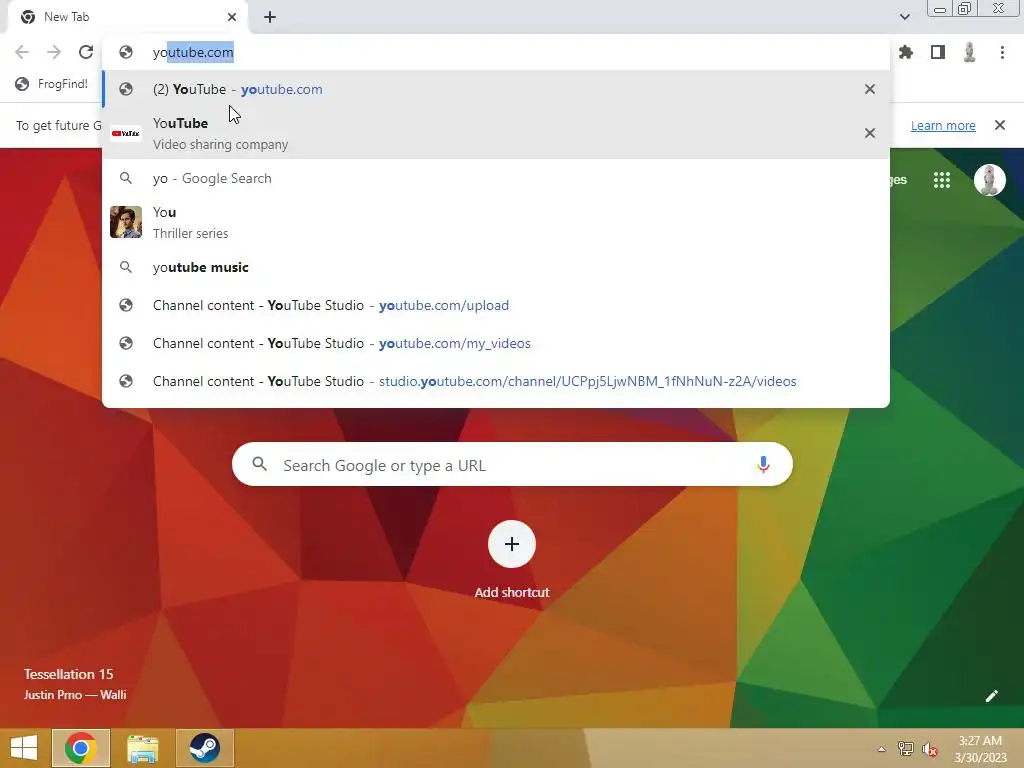Click the Learn more link
Image resolution: width=1024 pixels, height=768 pixels.
click(943, 125)
